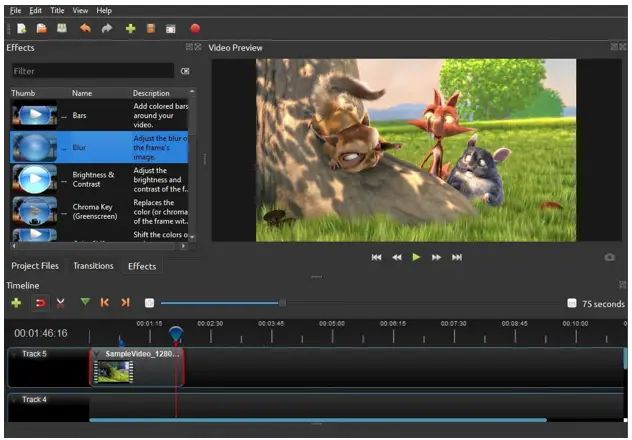The height and width of the screenshot is (440, 632).
Task: Sort effects by the Description column
Action: coord(159,93)
